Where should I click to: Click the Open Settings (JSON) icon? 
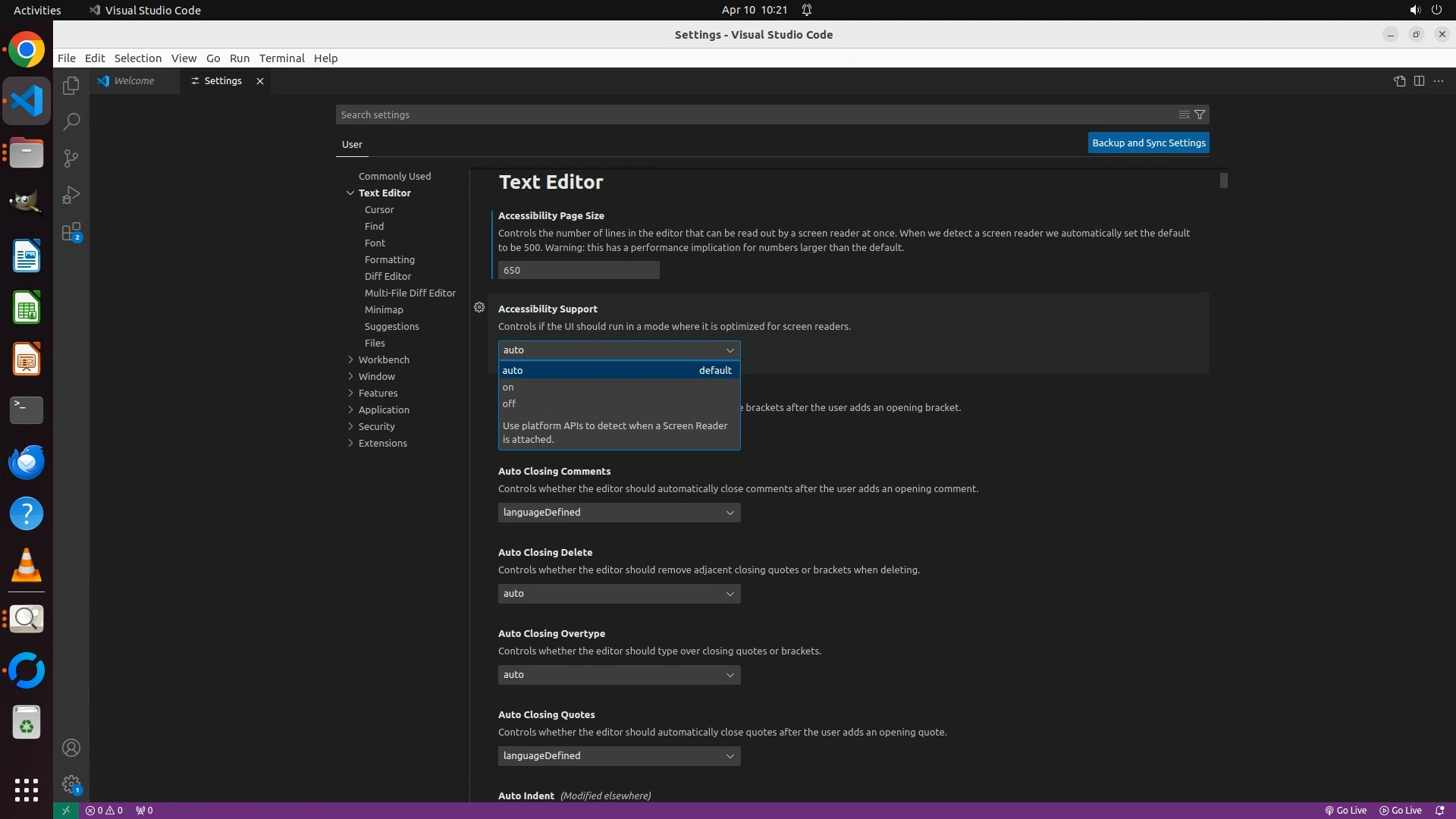coord(1399,81)
